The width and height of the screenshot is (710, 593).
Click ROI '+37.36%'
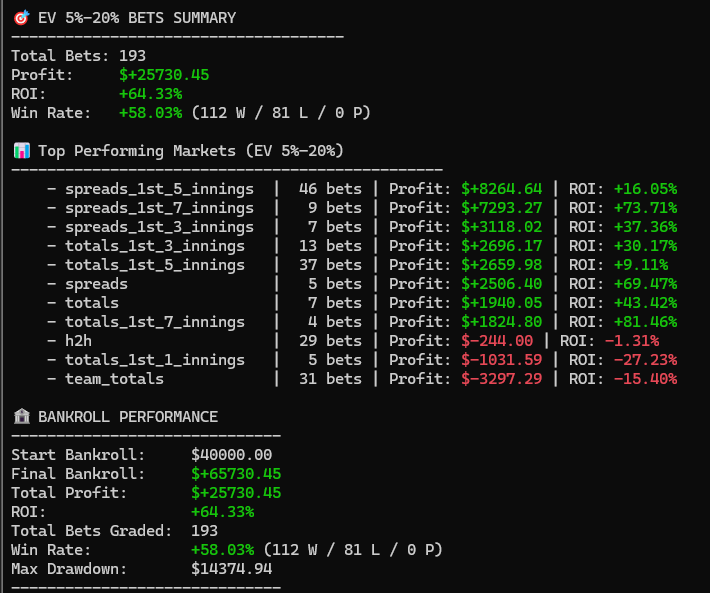pos(645,227)
